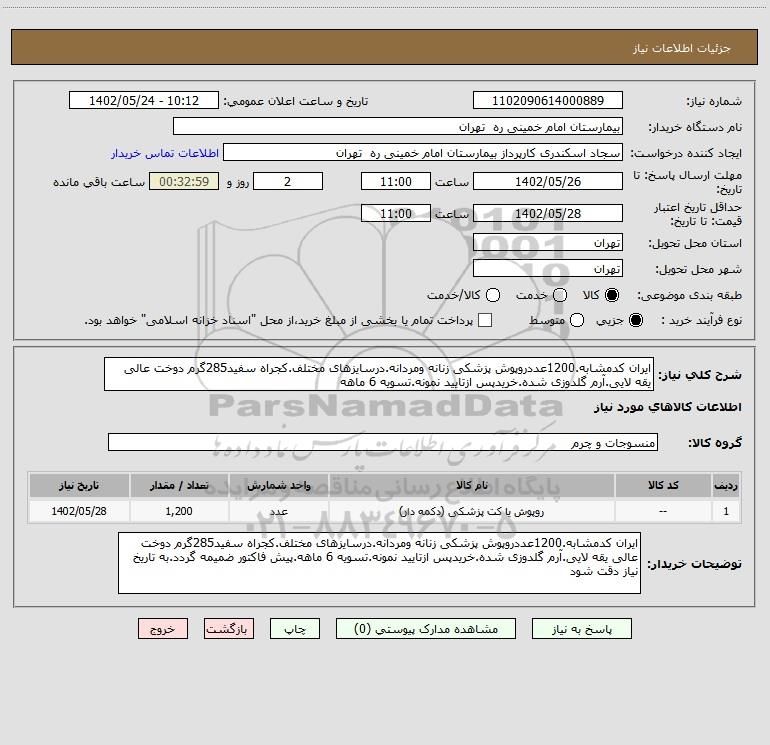Click the row number cell 1

pos(726,511)
